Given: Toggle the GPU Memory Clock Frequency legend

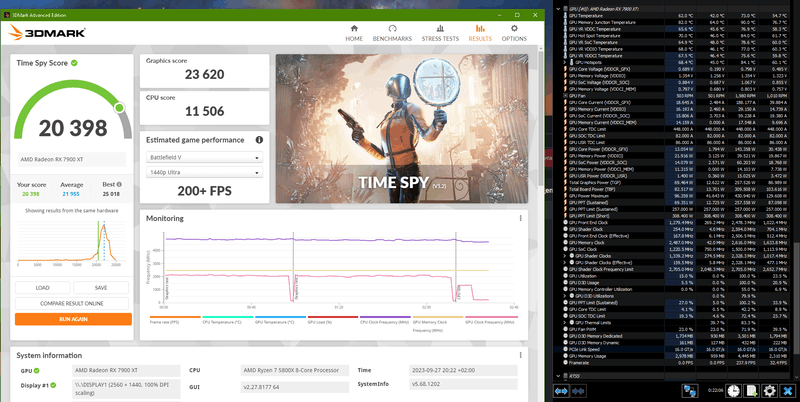Looking at the screenshot, I should [x=438, y=323].
